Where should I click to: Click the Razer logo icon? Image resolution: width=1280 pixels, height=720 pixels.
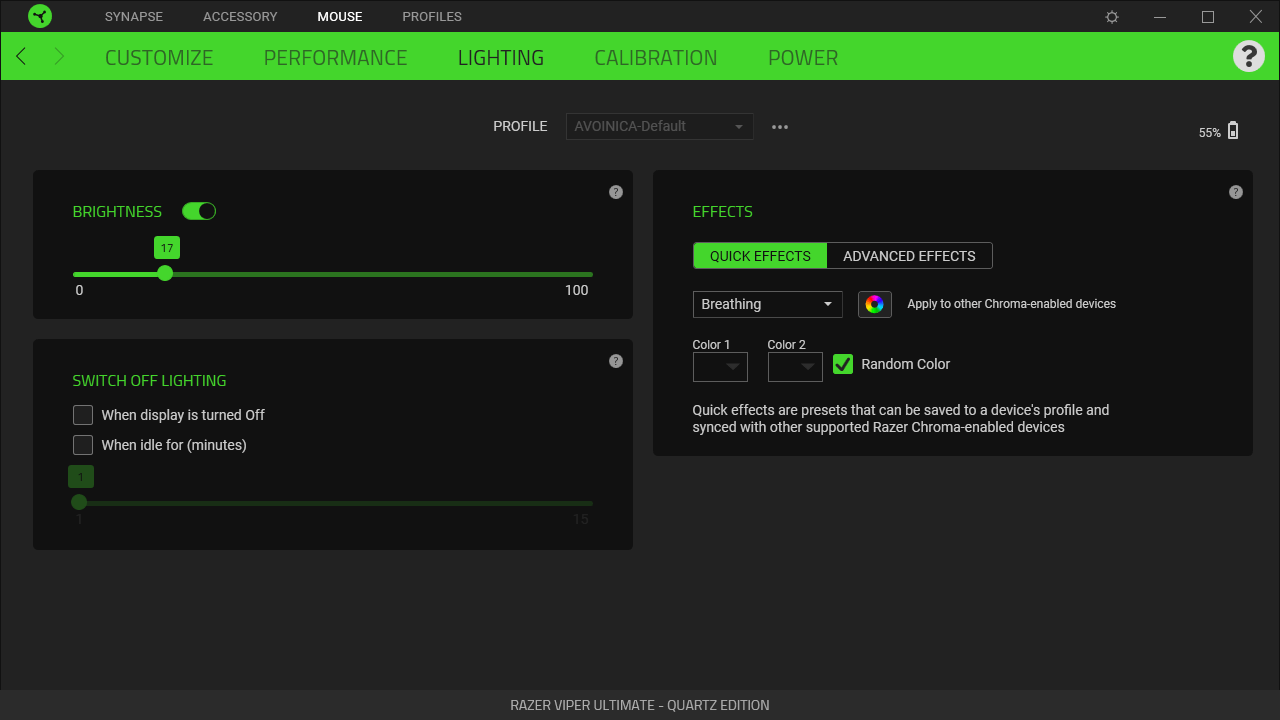click(x=40, y=16)
